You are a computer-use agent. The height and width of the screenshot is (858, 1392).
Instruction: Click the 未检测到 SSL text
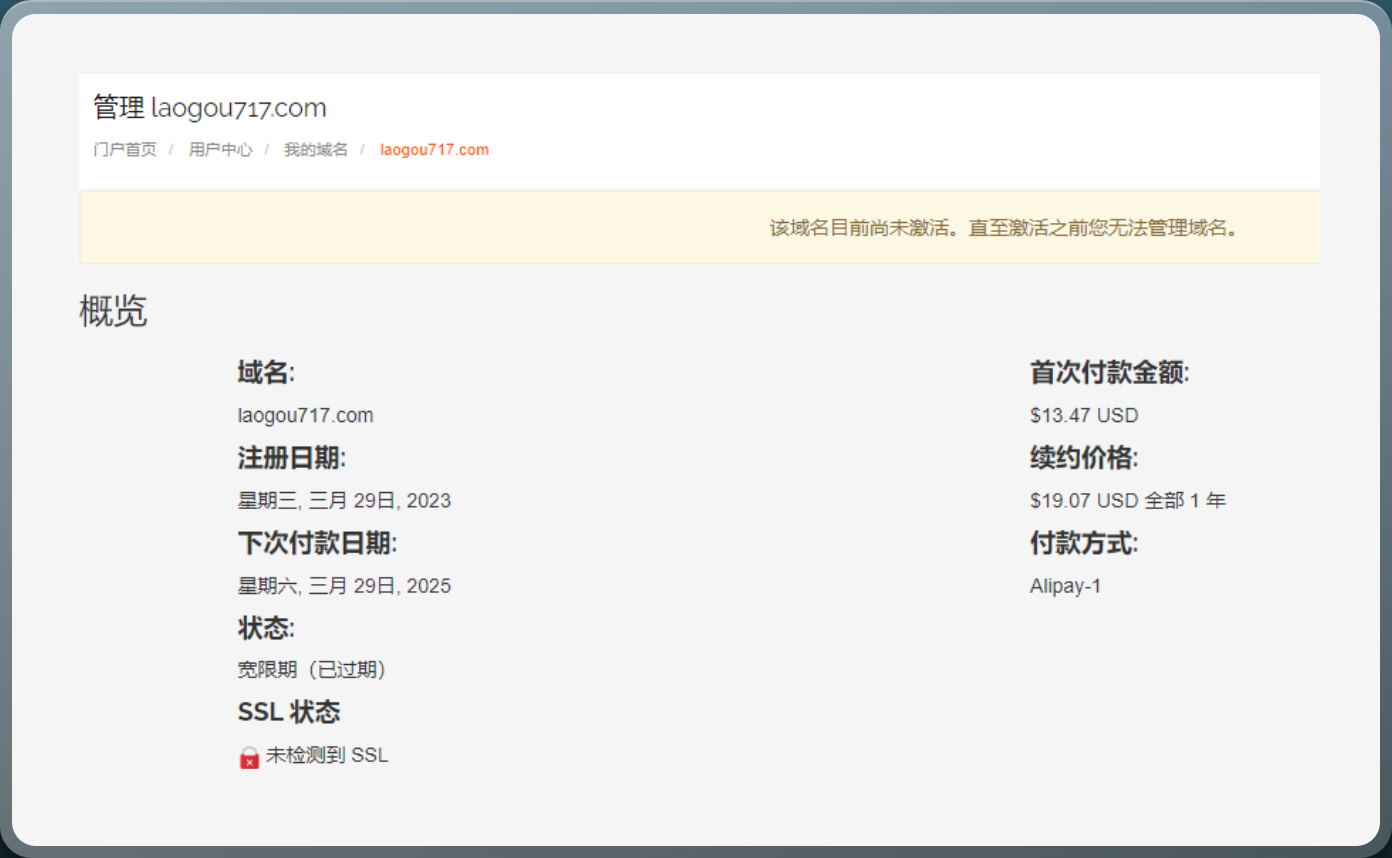tap(327, 755)
